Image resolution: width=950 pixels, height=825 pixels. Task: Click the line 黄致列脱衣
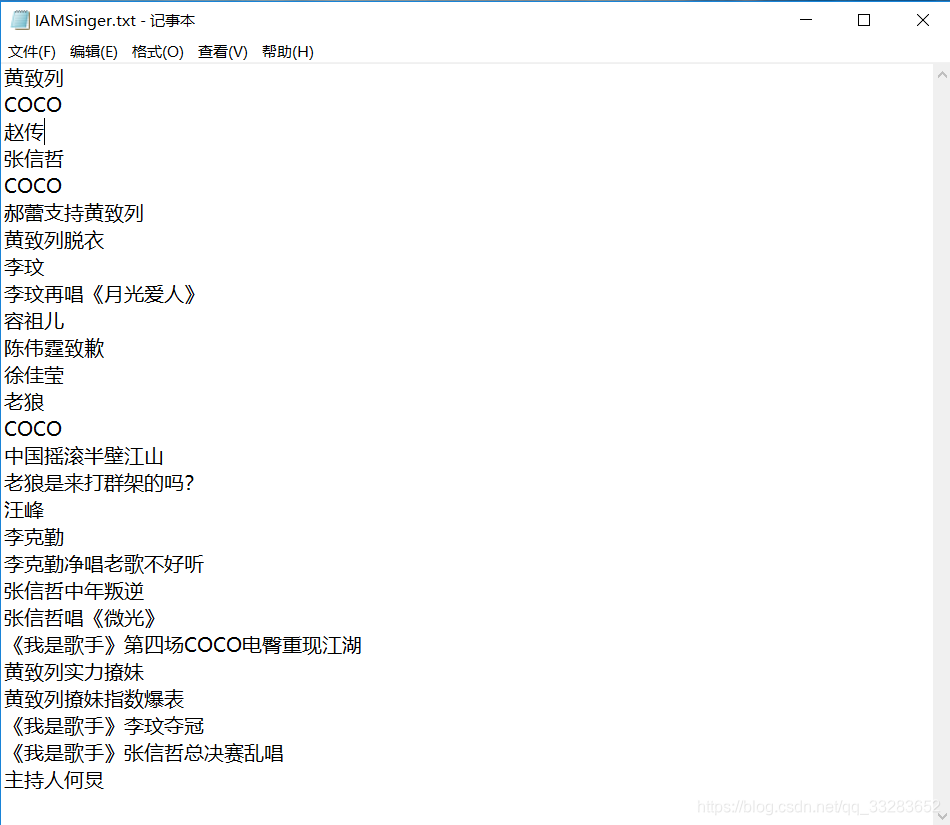click(54, 240)
